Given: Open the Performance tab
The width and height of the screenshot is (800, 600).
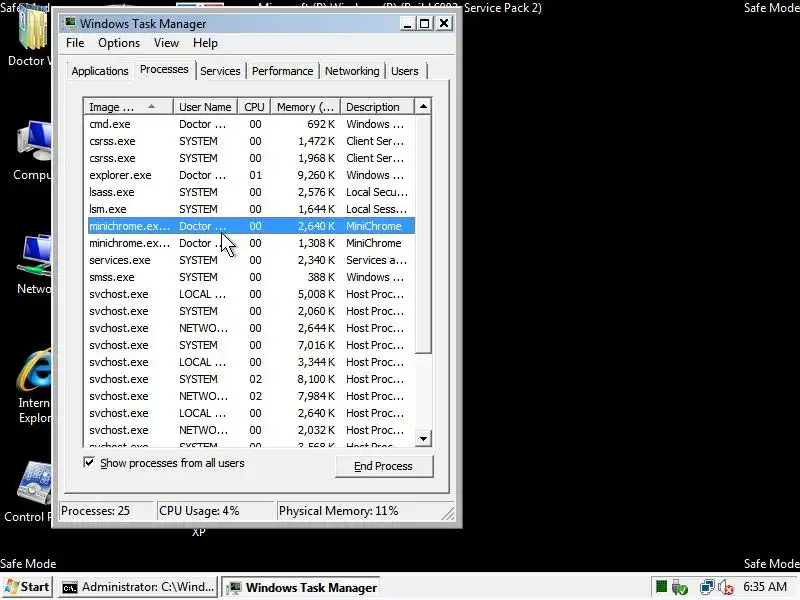Looking at the screenshot, I should click(283, 71).
